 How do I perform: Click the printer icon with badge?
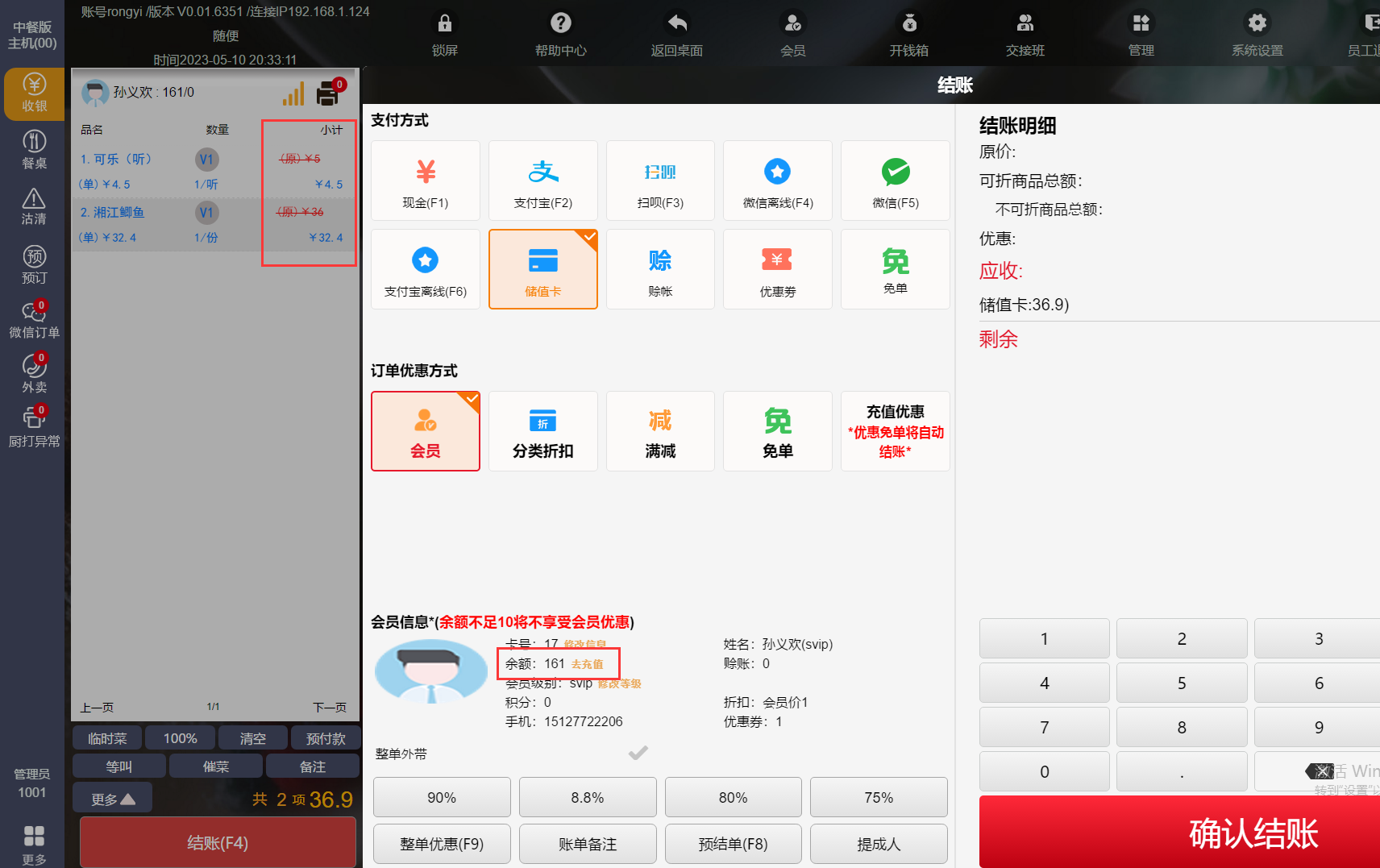tap(329, 93)
